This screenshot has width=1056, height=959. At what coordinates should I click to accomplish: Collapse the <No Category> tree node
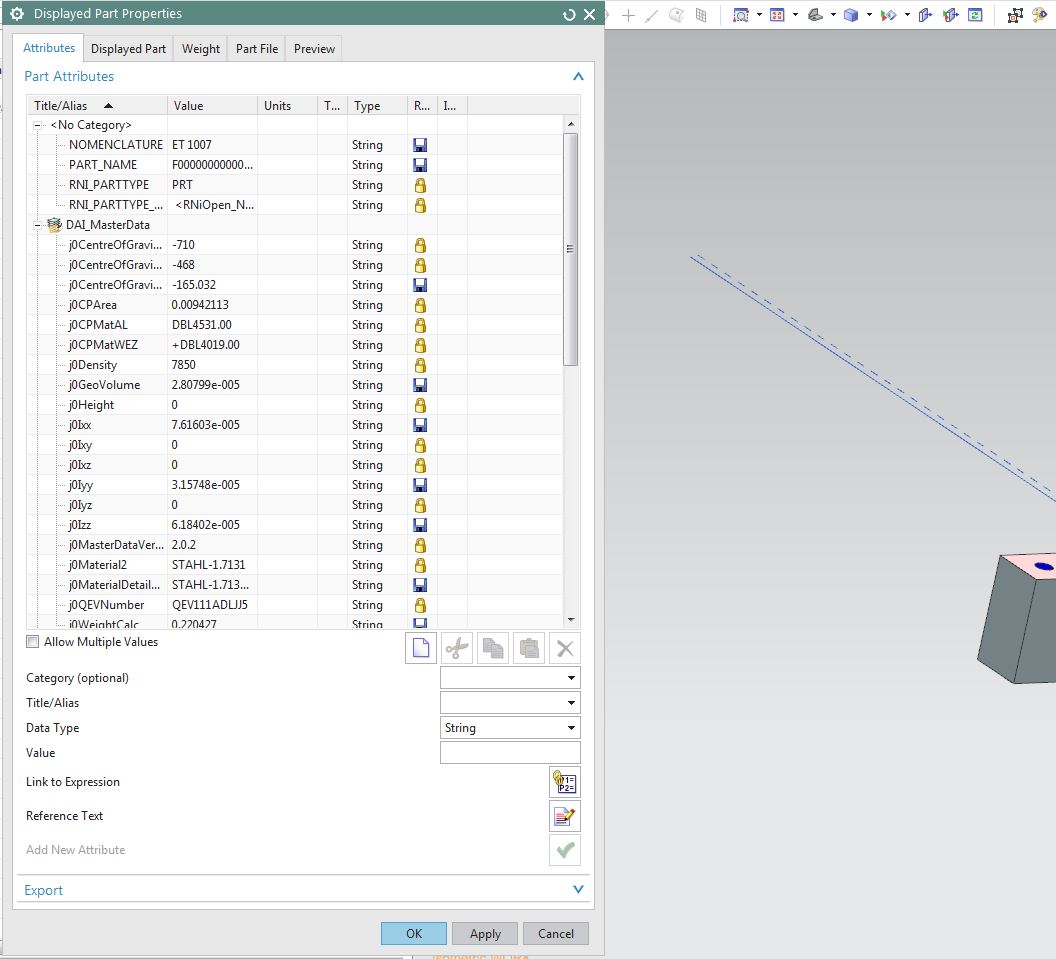[x=37, y=125]
